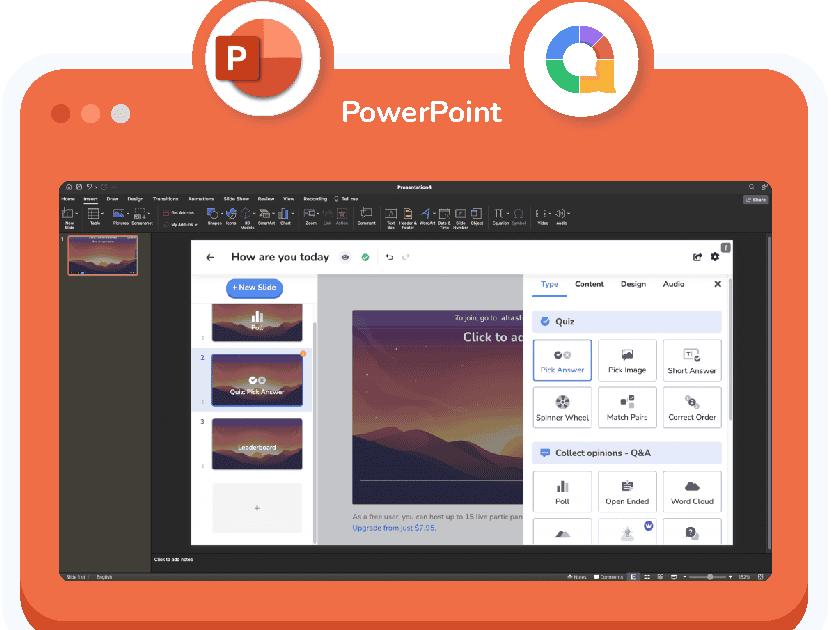Screen dimensions: 831x630
Task: Select Short Answer quiz type
Action: point(692,360)
